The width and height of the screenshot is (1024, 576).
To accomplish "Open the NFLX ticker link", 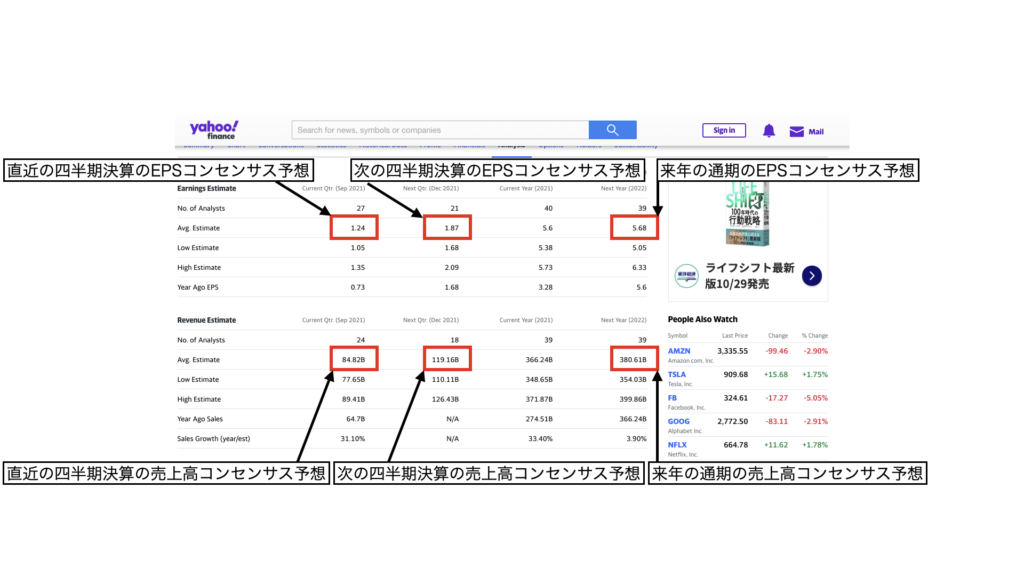I will (678, 444).
